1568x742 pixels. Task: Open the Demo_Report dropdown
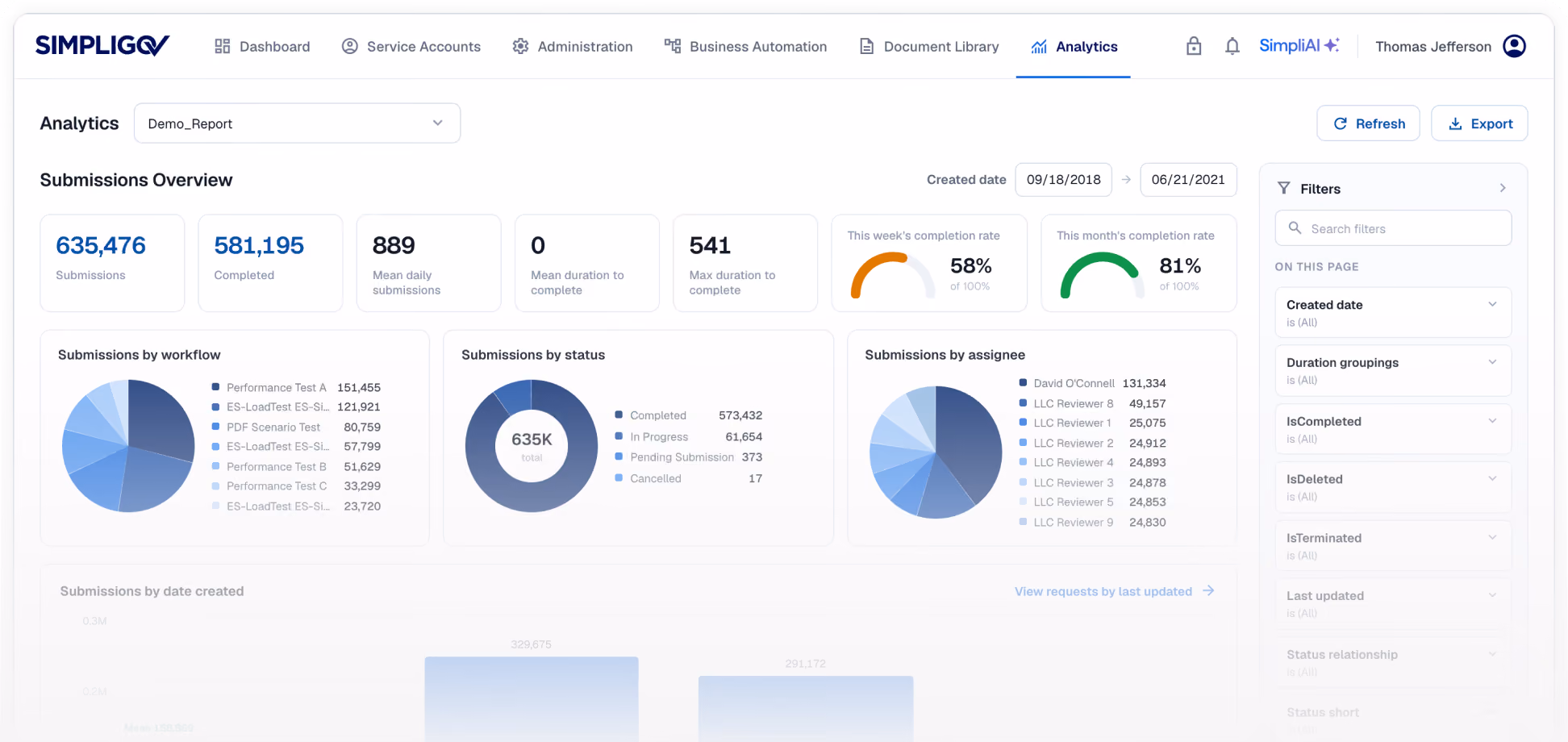pos(297,123)
